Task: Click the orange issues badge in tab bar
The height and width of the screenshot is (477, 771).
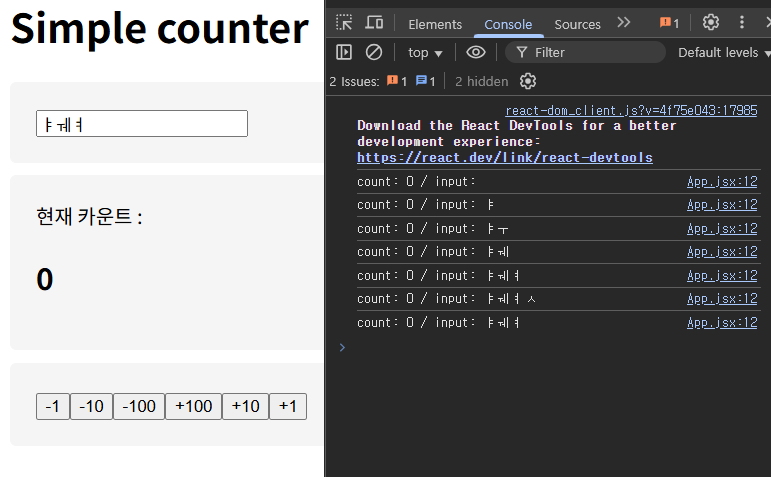Action: 670,23
